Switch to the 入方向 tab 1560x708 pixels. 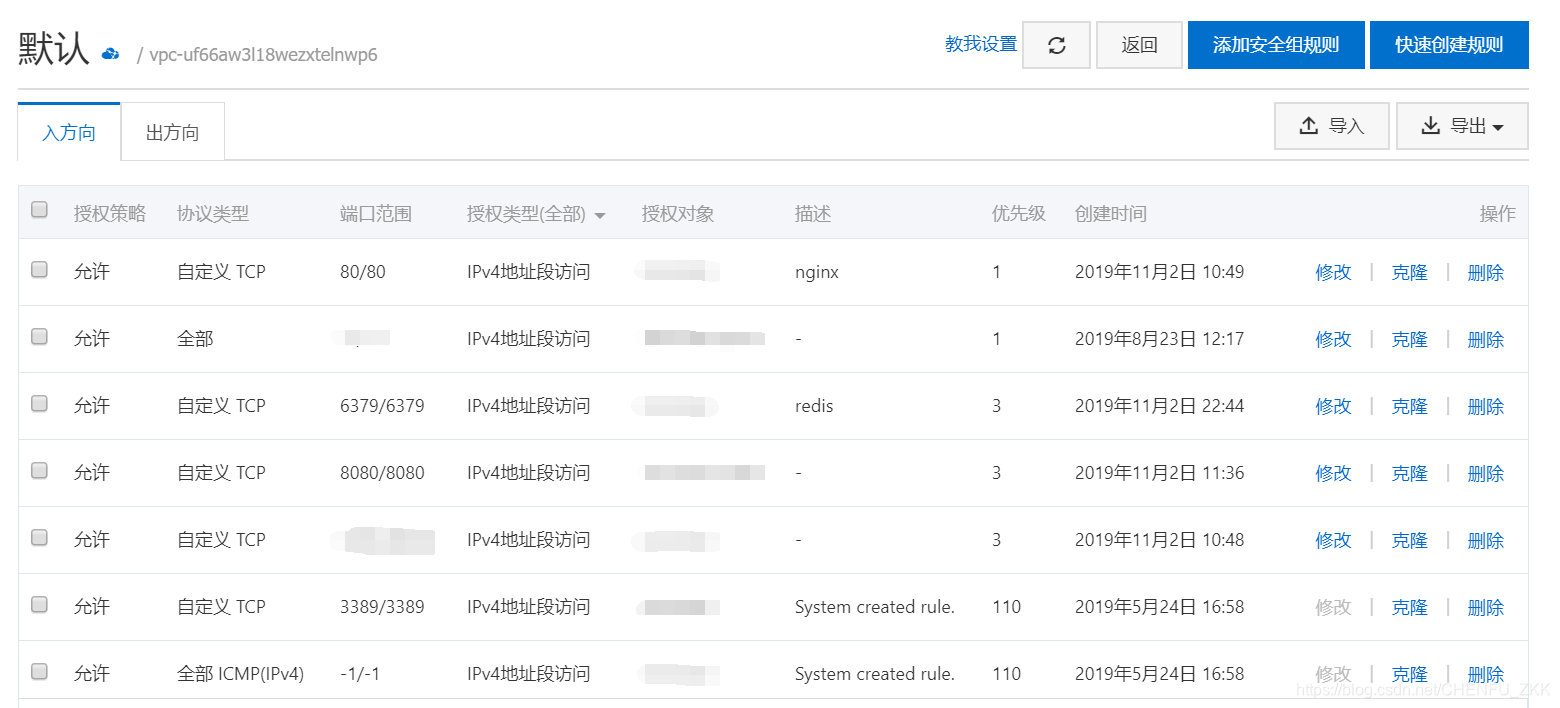(x=69, y=132)
